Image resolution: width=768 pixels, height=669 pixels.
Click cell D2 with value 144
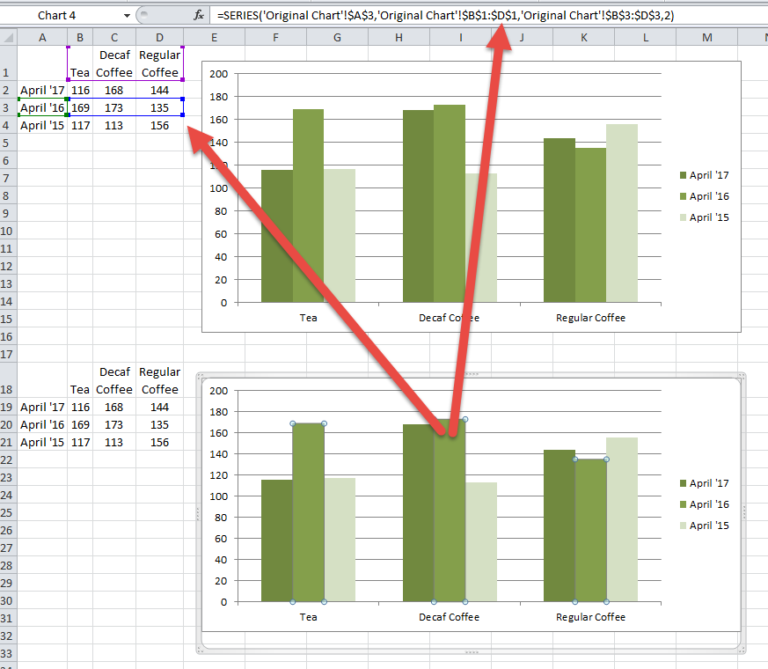160,90
